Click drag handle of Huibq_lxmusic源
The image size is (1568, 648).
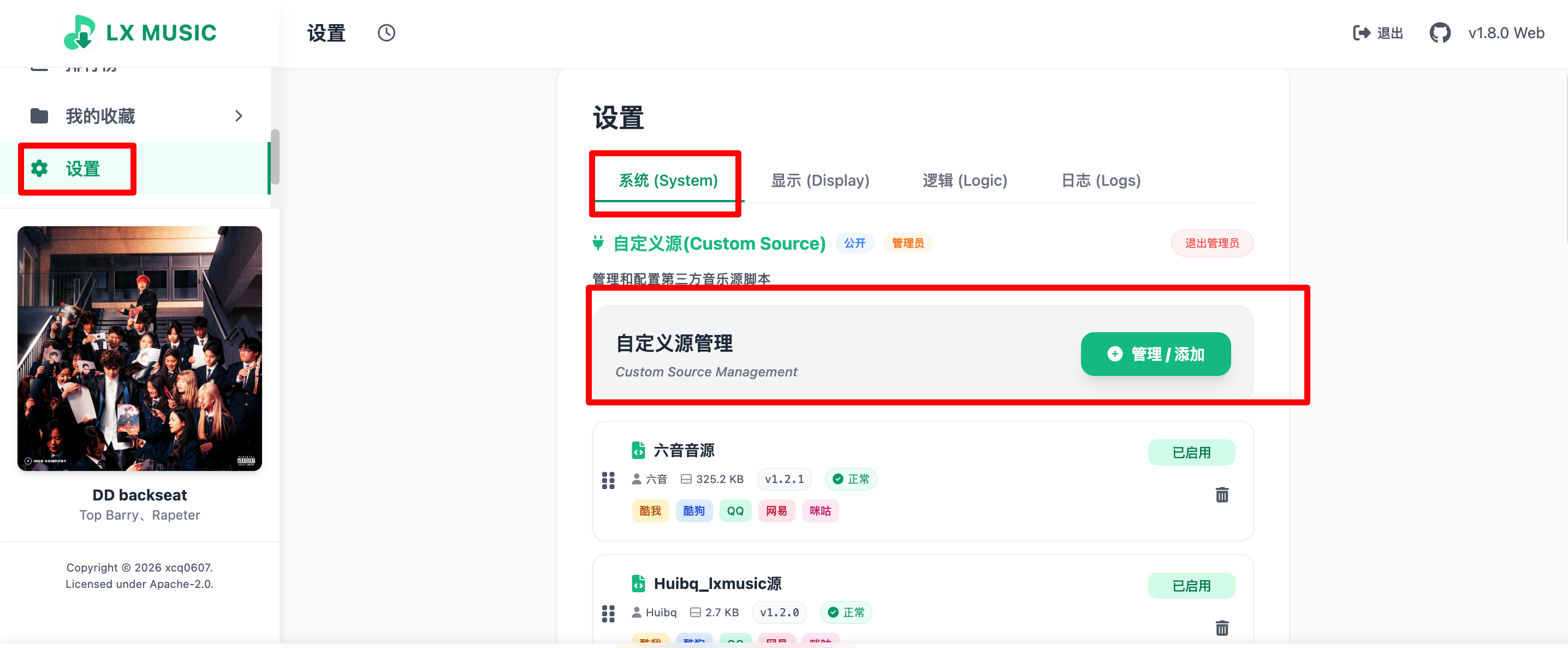click(x=608, y=613)
